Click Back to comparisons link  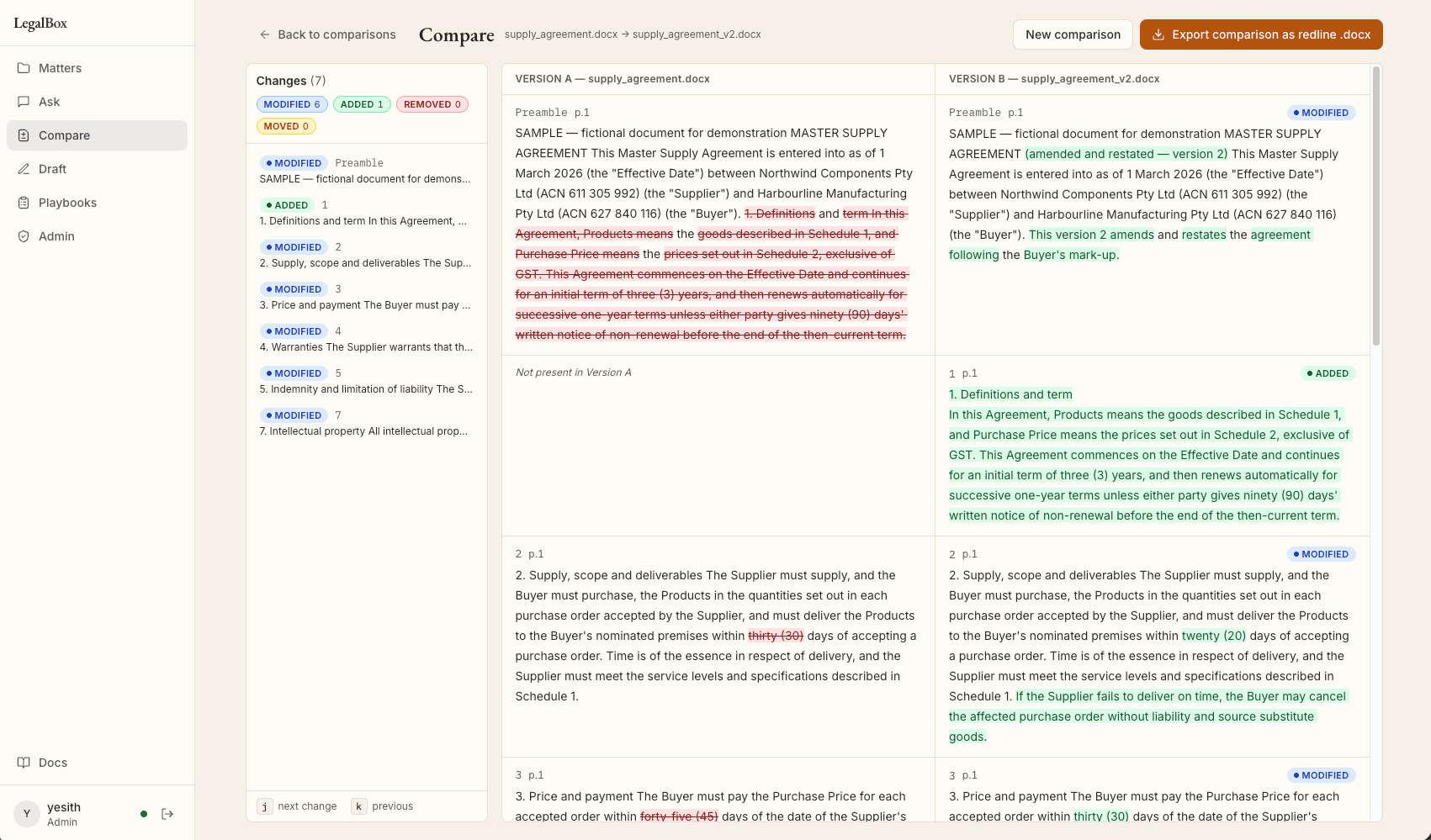(x=327, y=34)
